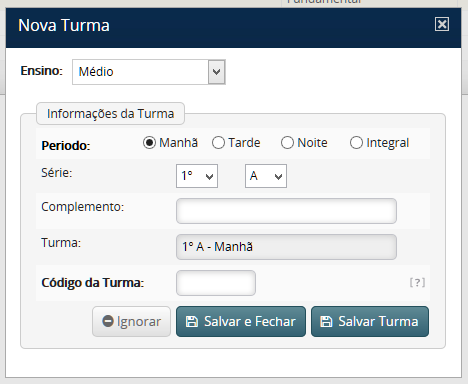Click the Ensino: label
The width and height of the screenshot is (468, 384).
(42, 71)
